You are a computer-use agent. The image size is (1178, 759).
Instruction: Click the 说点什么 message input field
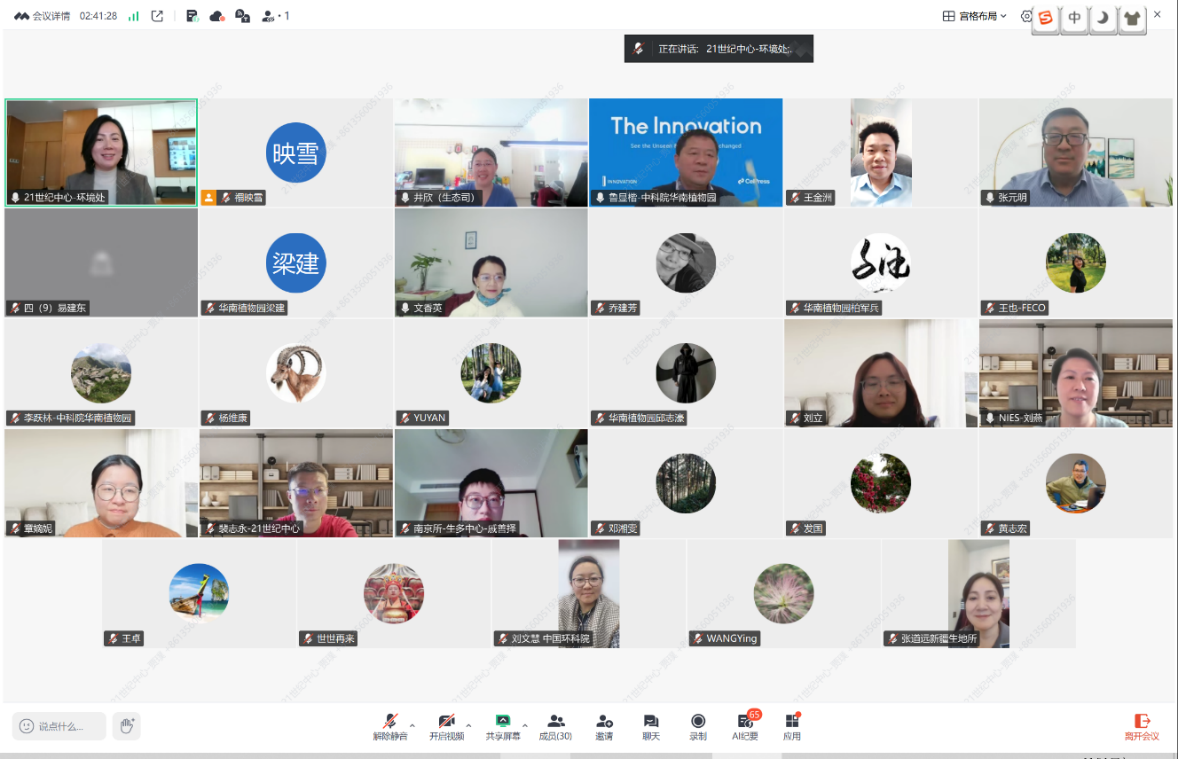(x=60, y=726)
